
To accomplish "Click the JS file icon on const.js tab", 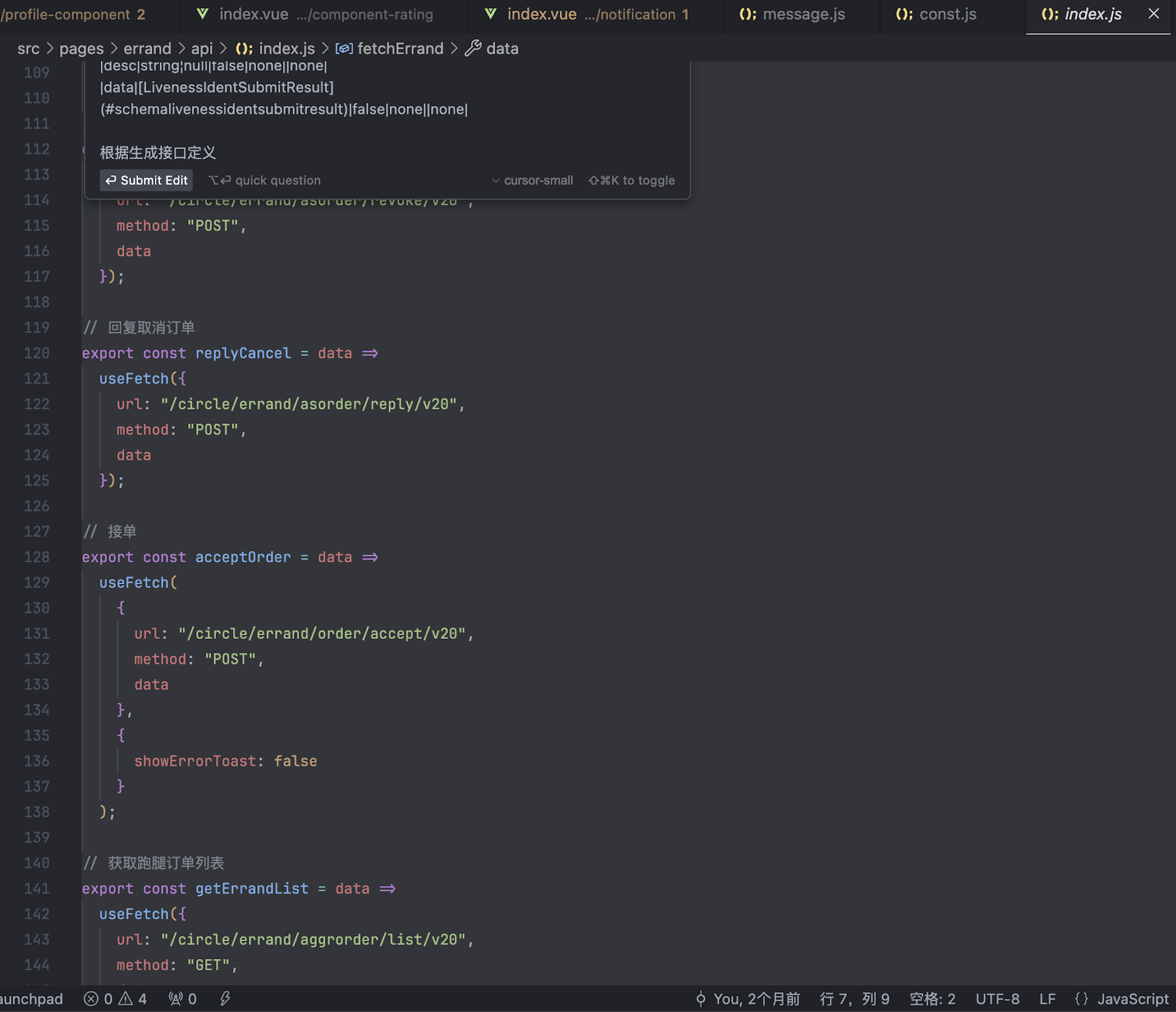I will point(904,14).
